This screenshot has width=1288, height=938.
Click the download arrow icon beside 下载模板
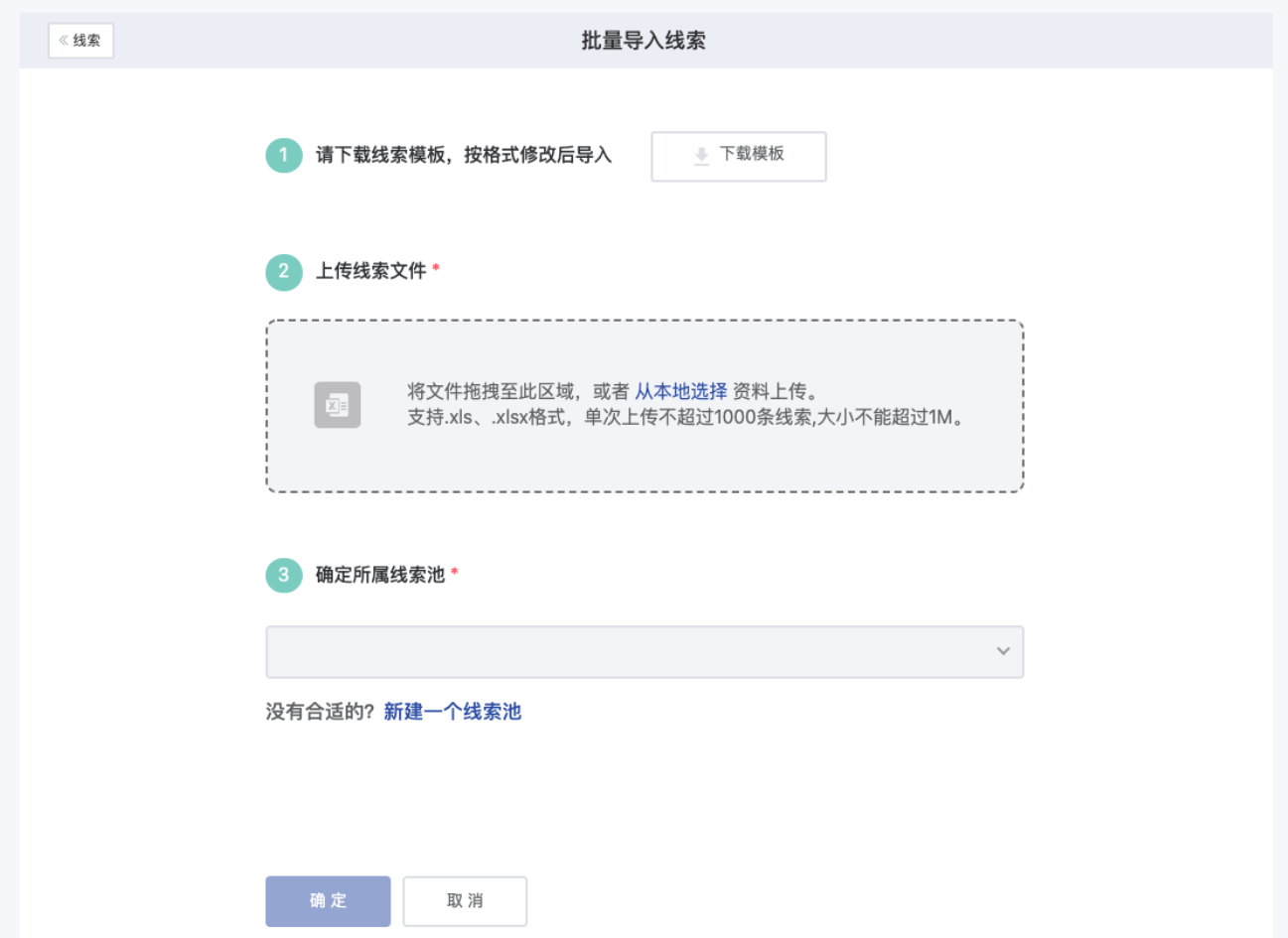(701, 156)
